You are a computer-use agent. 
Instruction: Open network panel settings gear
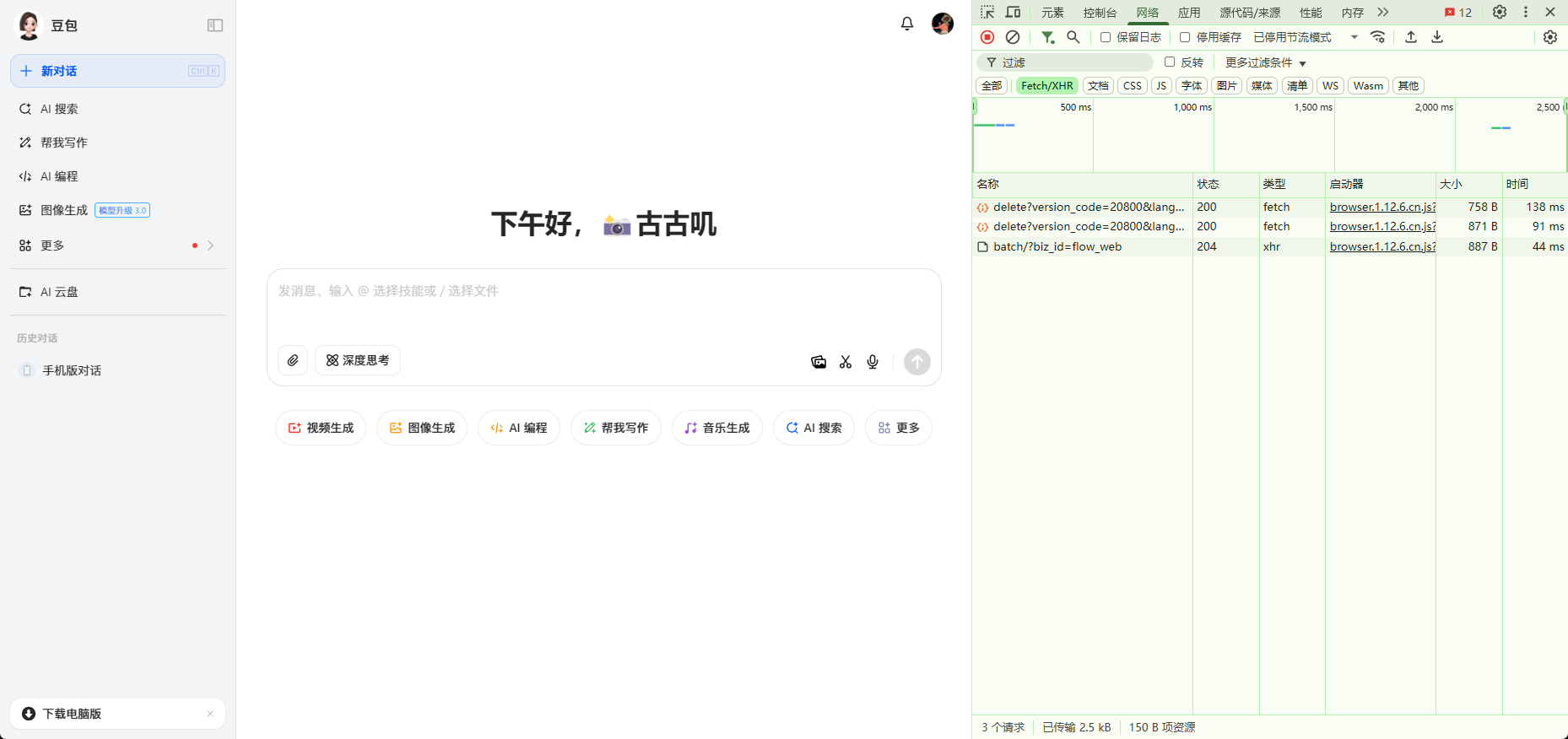point(1550,37)
